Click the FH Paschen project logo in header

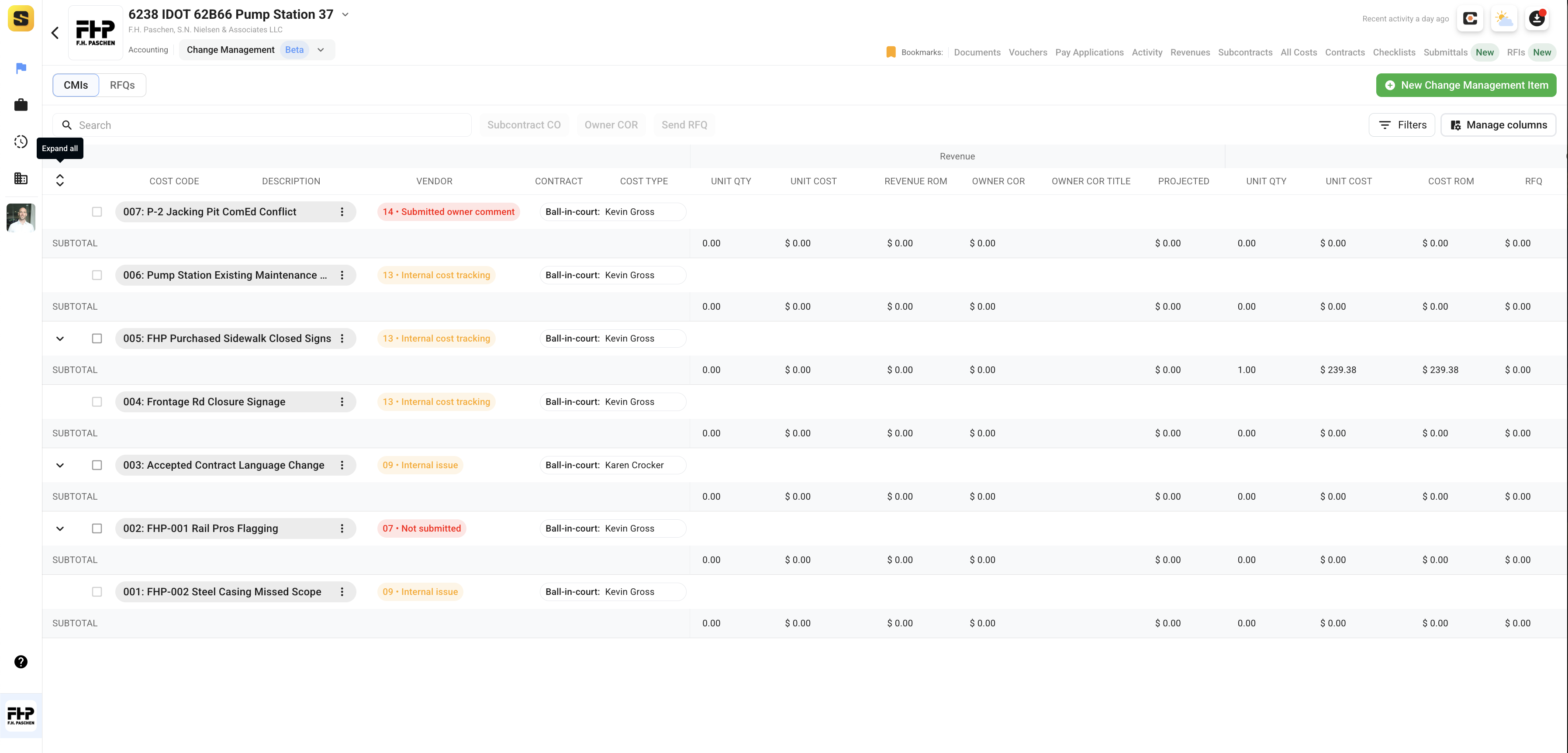pyautogui.click(x=96, y=33)
